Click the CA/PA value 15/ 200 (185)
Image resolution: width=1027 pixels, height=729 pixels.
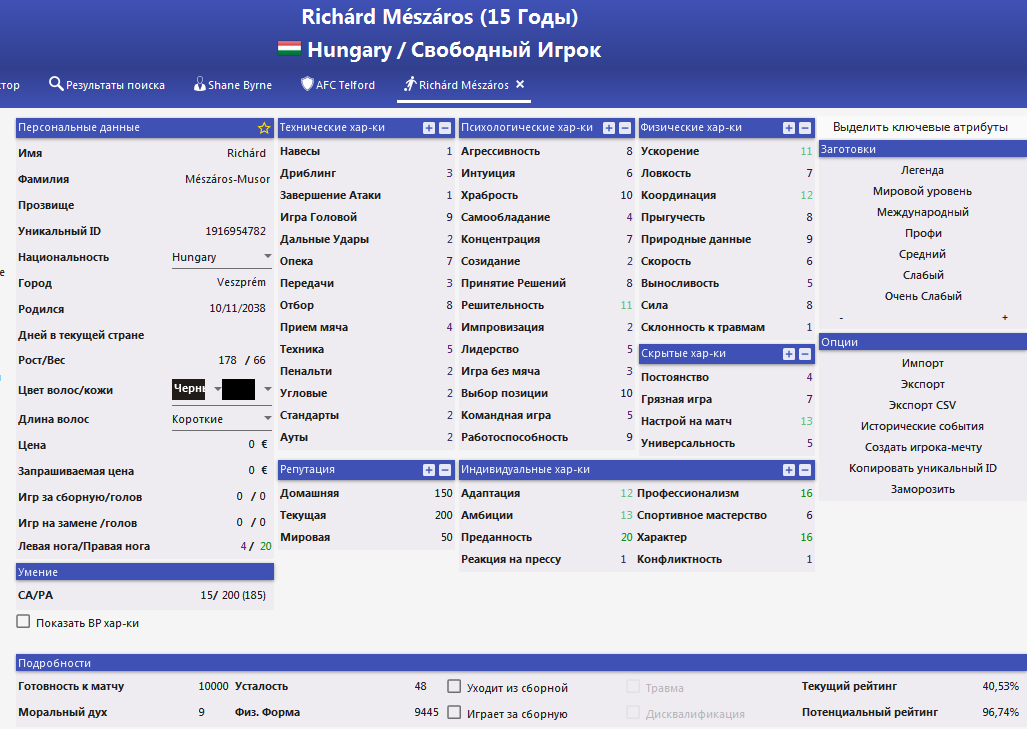(233, 595)
